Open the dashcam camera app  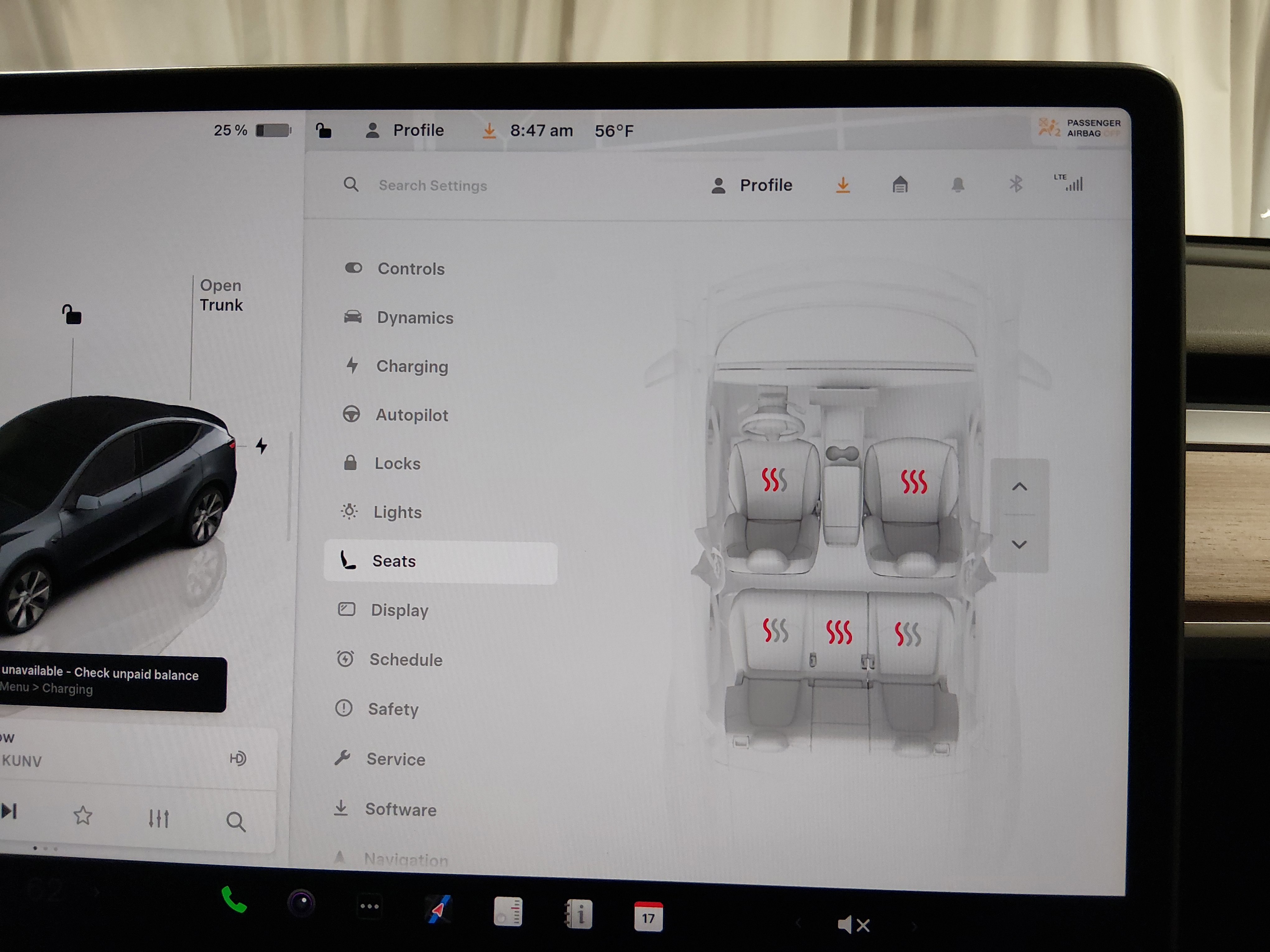pyautogui.click(x=301, y=903)
